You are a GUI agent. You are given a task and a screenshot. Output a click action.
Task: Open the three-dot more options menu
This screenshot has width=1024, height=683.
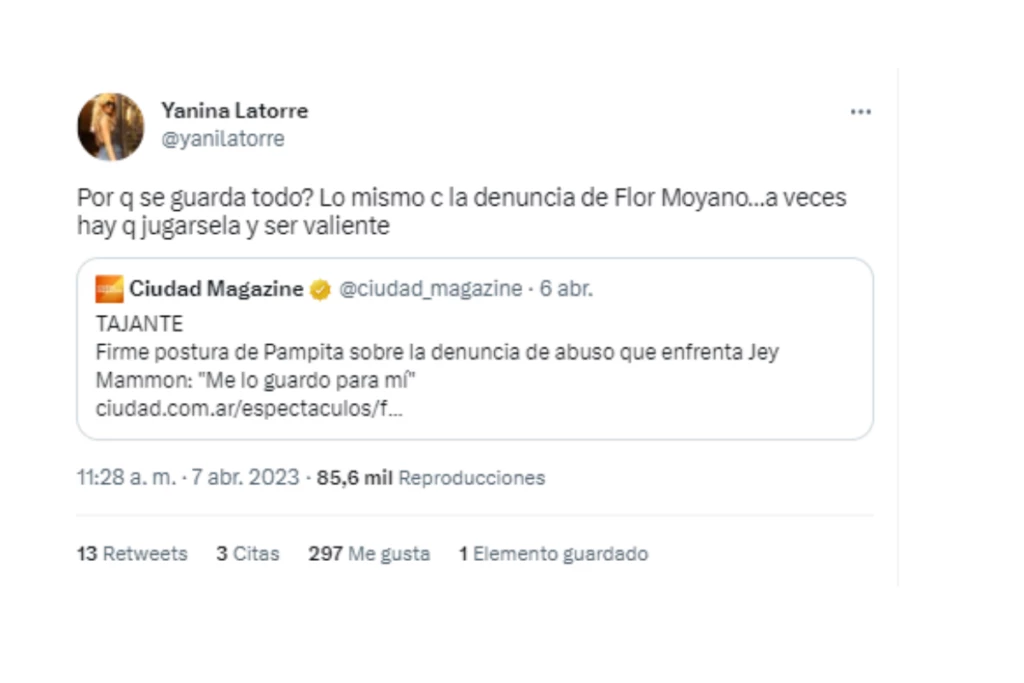coord(860,112)
